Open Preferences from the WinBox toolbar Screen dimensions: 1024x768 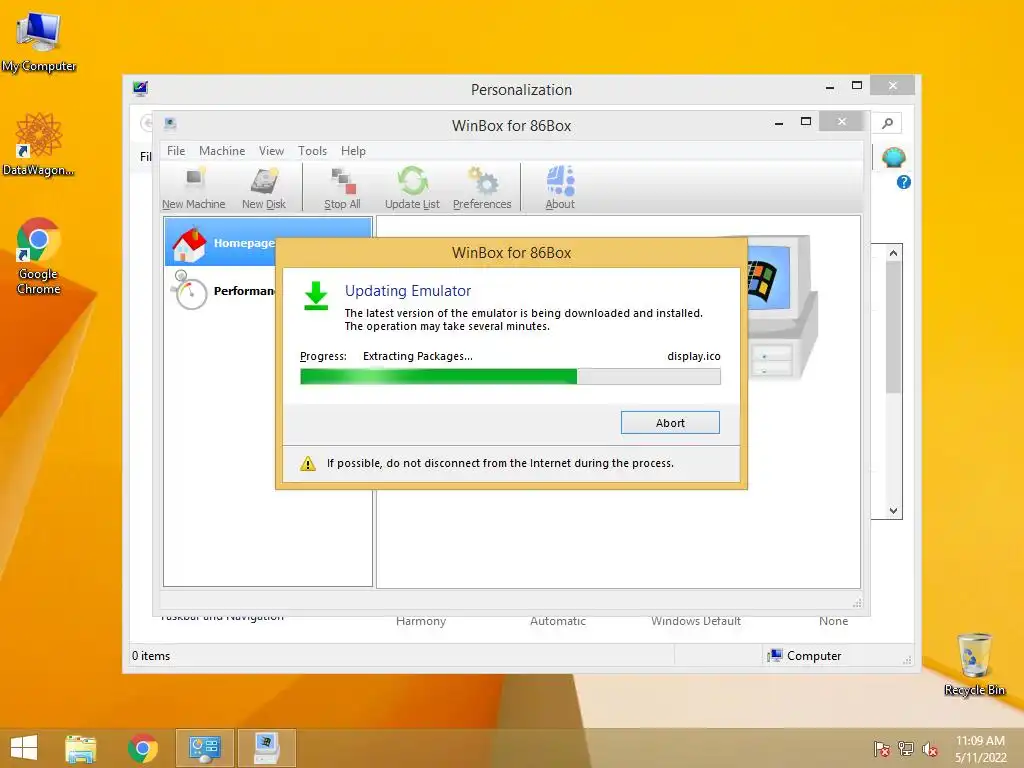pyautogui.click(x=482, y=187)
